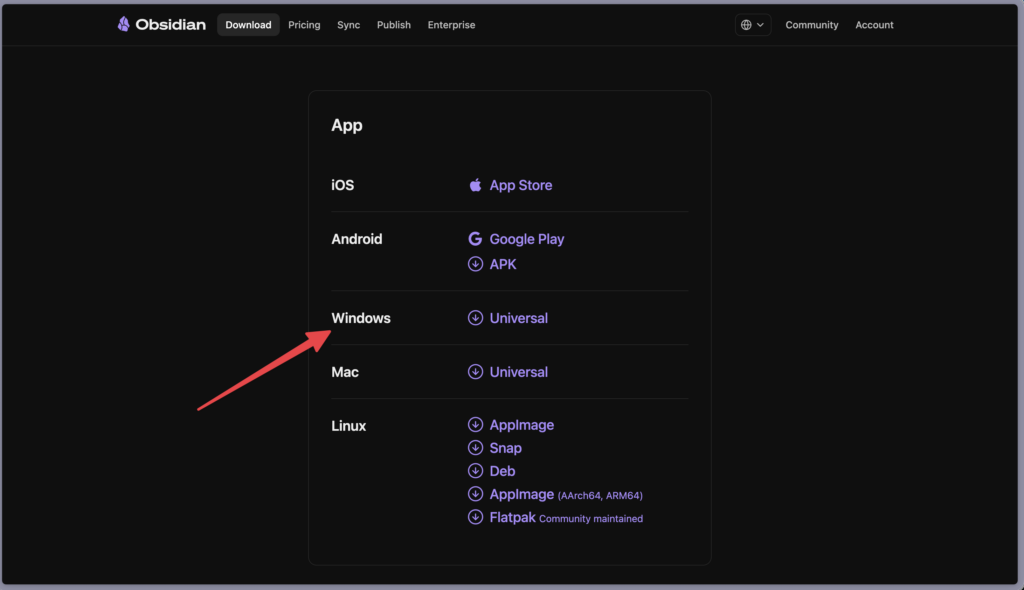Click the Obsidian crystal logo icon
Screen dimensions: 1024x590
point(123,25)
